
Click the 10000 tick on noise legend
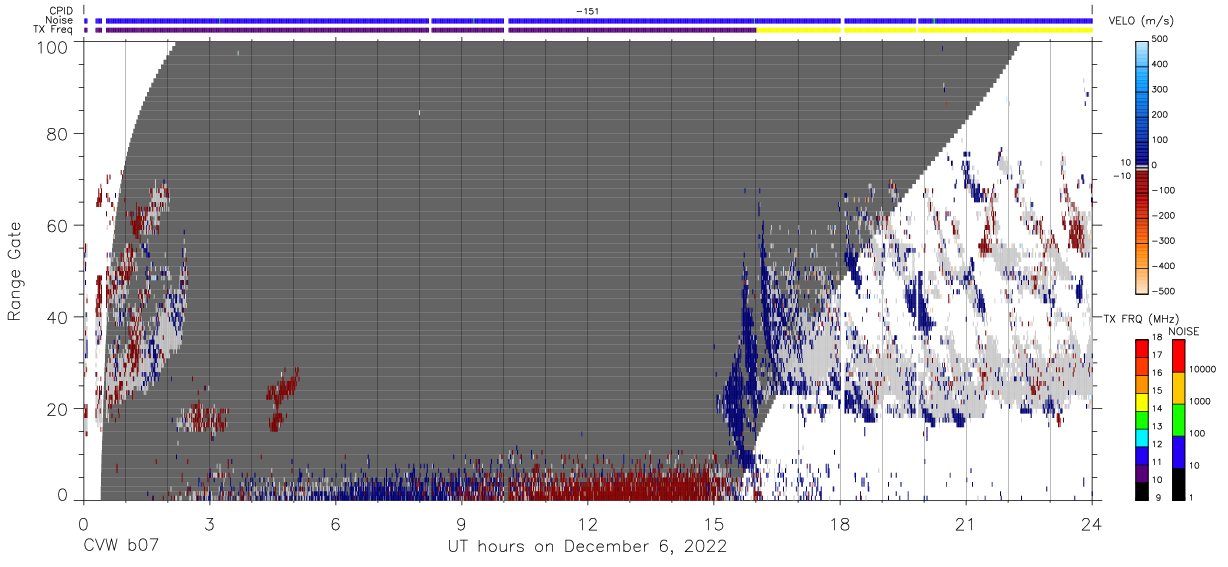[x=1201, y=369]
